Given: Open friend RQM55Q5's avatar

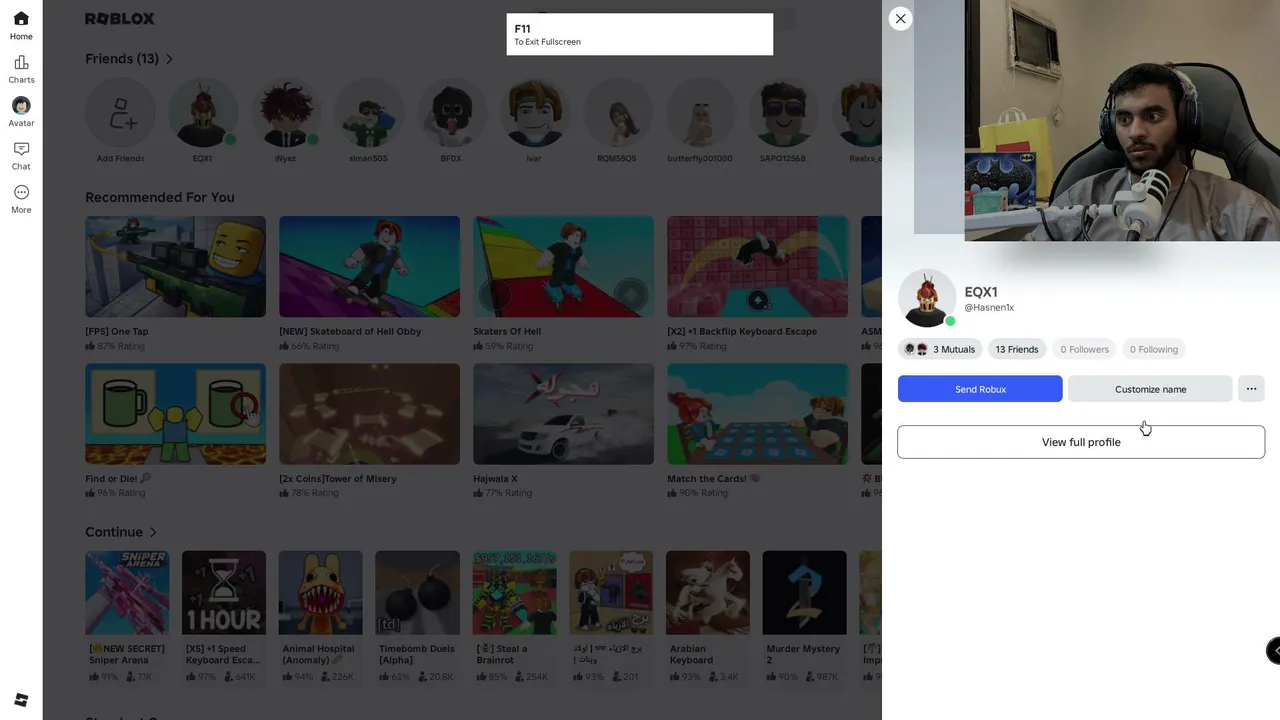Looking at the screenshot, I should 617,113.
